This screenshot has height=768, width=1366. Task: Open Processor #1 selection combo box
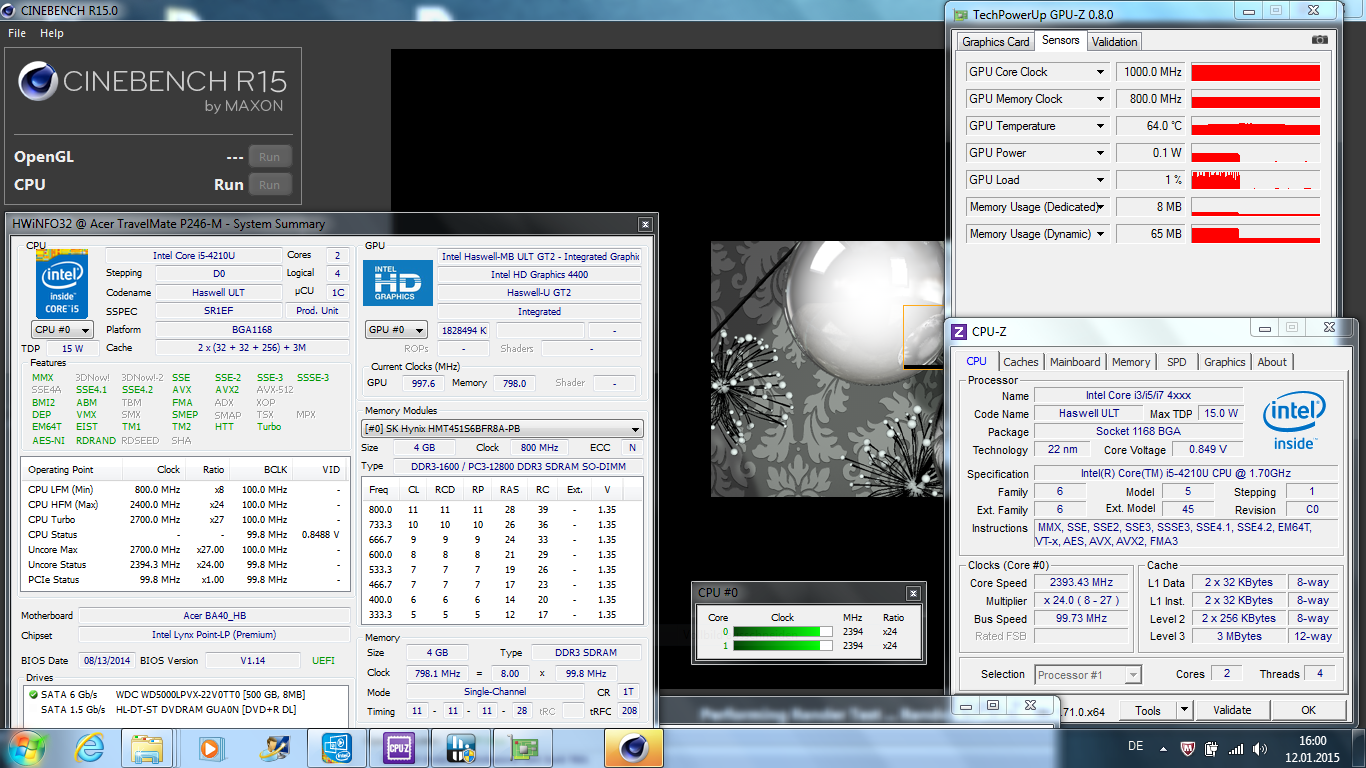coord(1088,675)
